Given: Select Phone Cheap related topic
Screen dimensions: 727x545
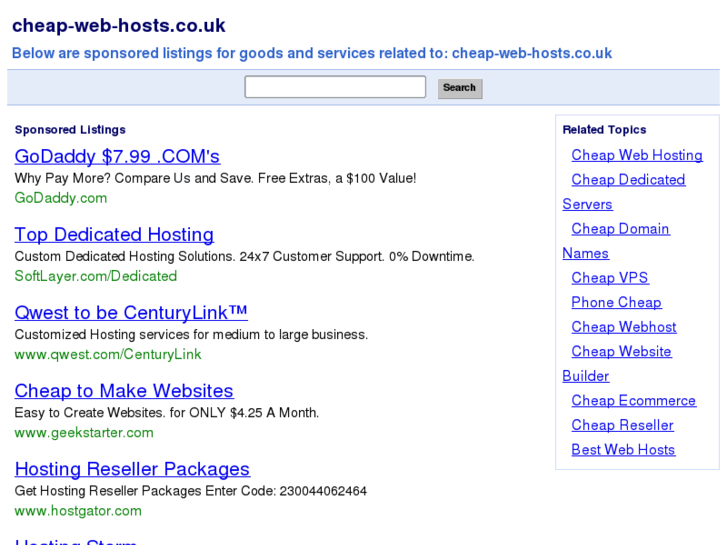Looking at the screenshot, I should [x=616, y=302].
